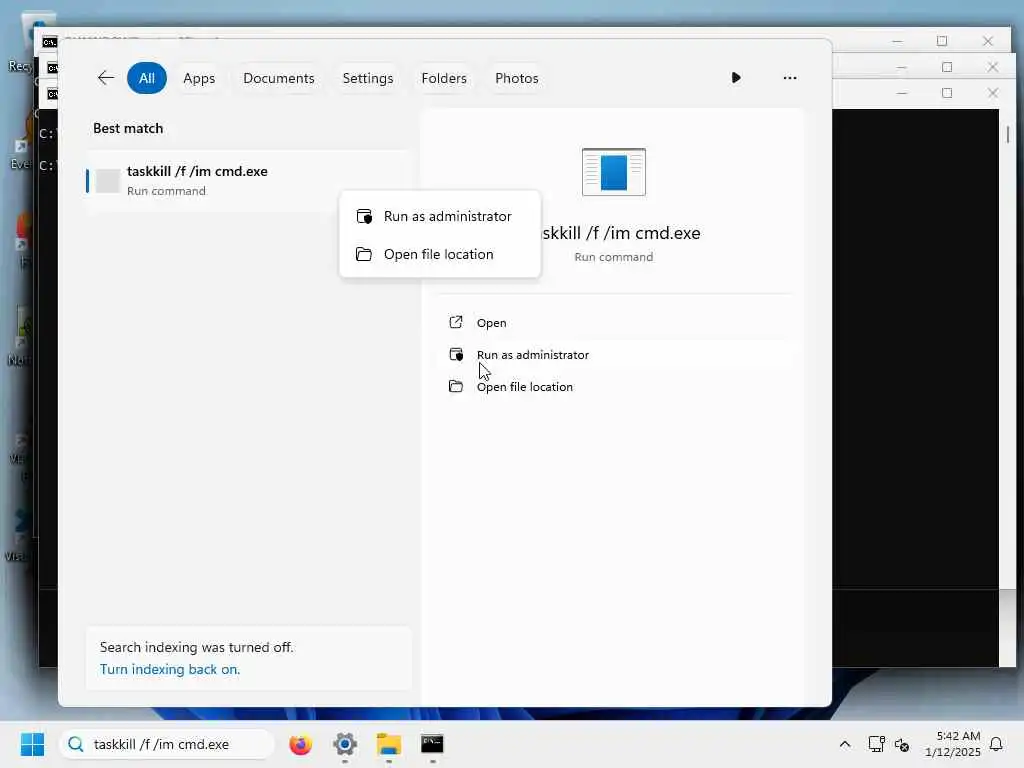Switch to the Photos filter tab

[517, 78]
